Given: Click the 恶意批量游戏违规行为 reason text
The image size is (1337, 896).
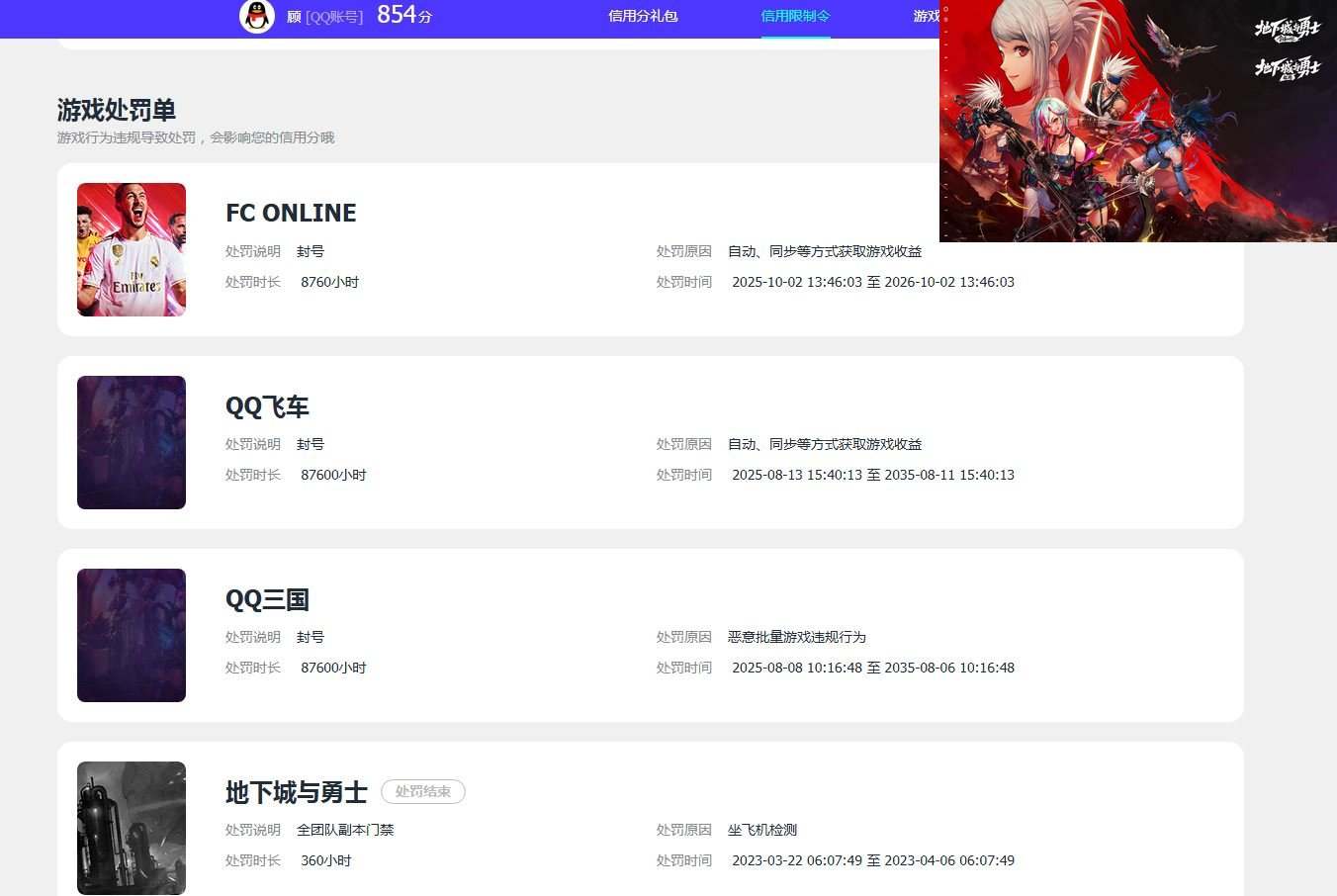Looking at the screenshot, I should [x=797, y=637].
